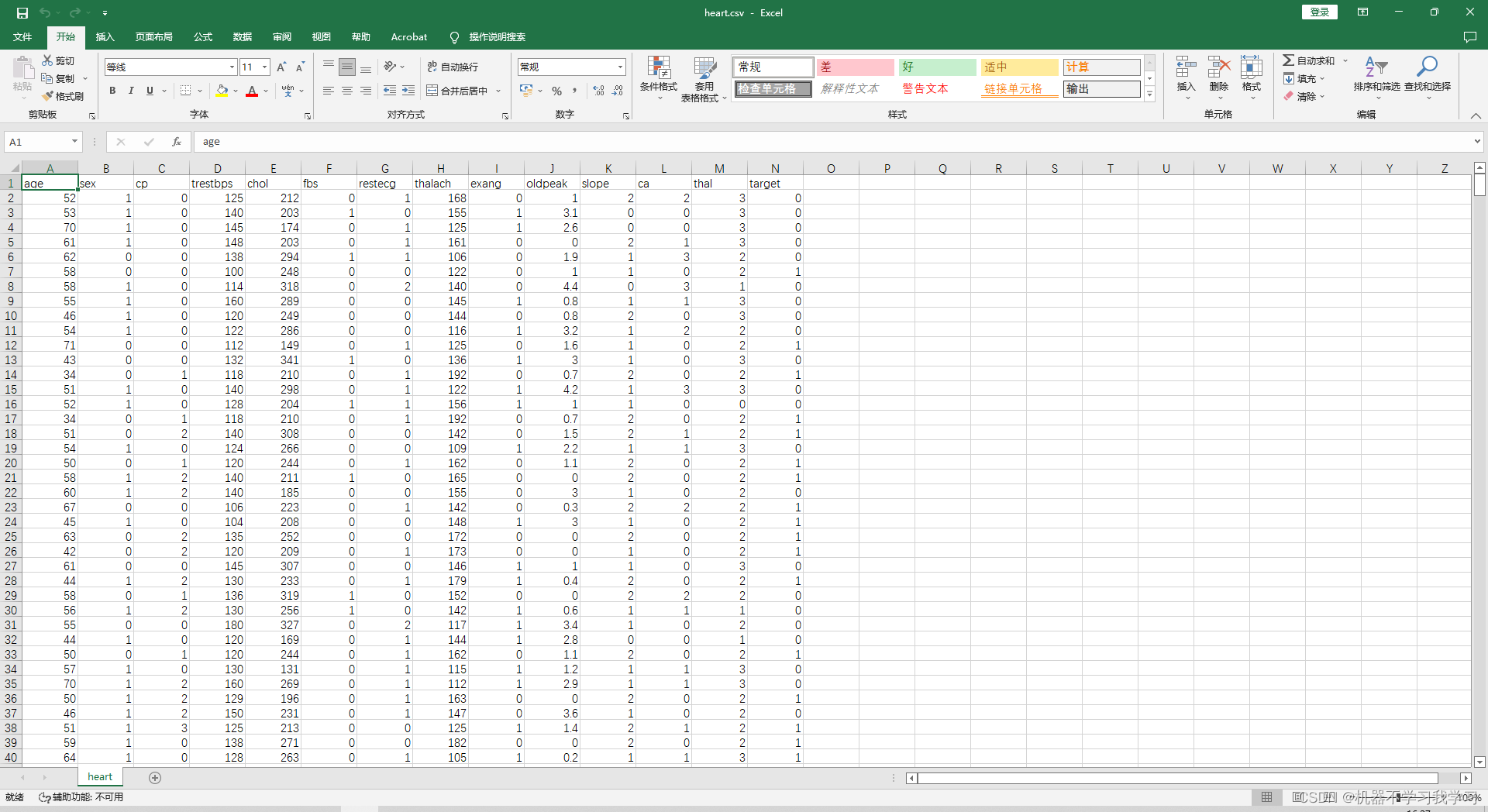Open the 文件 (File) menu

point(22,37)
